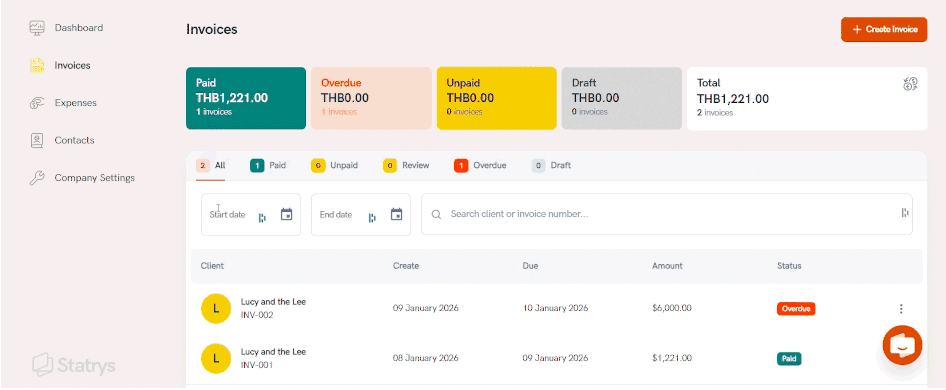Click the 08 January 2026 create date
This screenshot has height=390, width=946.
tap(425, 359)
